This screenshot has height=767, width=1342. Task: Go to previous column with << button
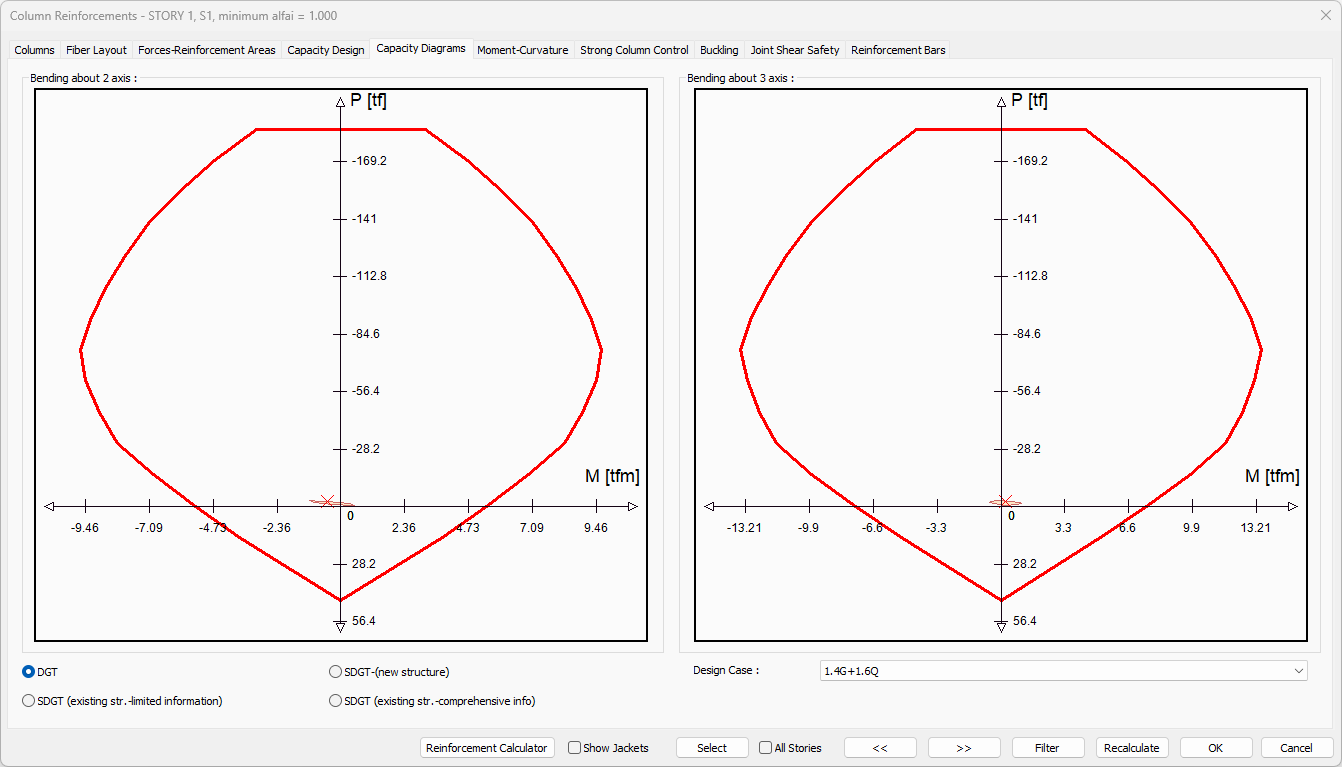pos(880,748)
